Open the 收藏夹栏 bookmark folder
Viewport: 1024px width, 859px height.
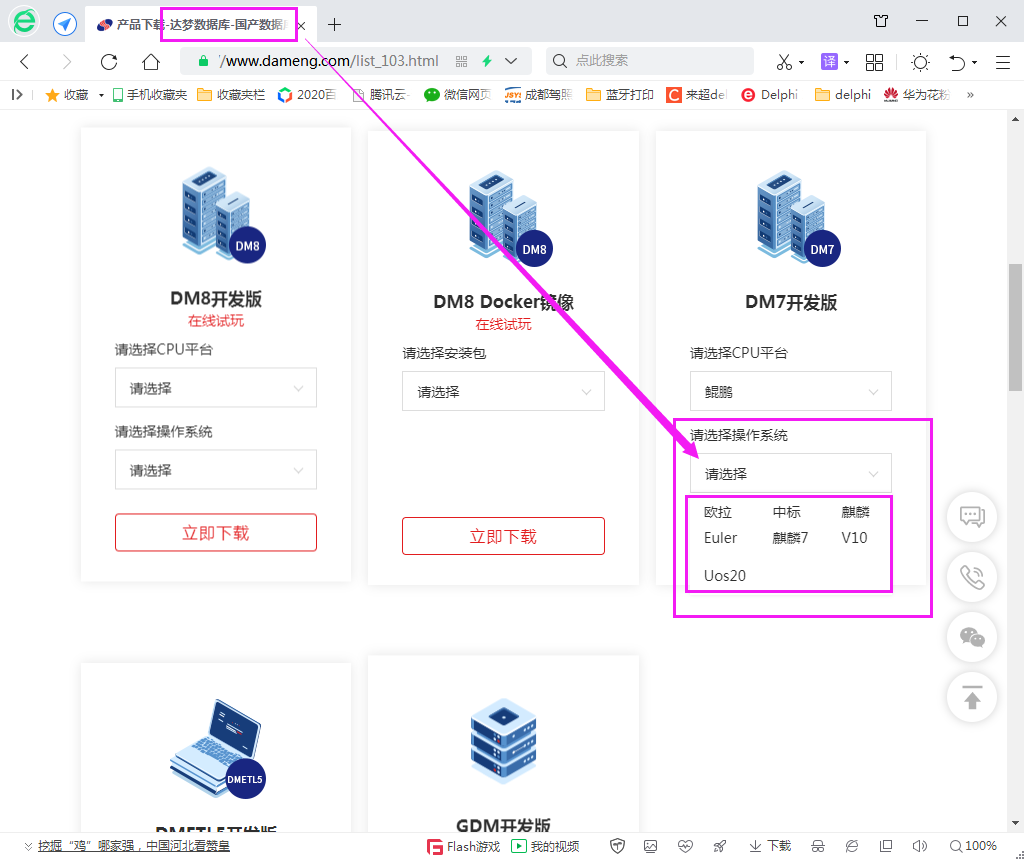coord(231,95)
